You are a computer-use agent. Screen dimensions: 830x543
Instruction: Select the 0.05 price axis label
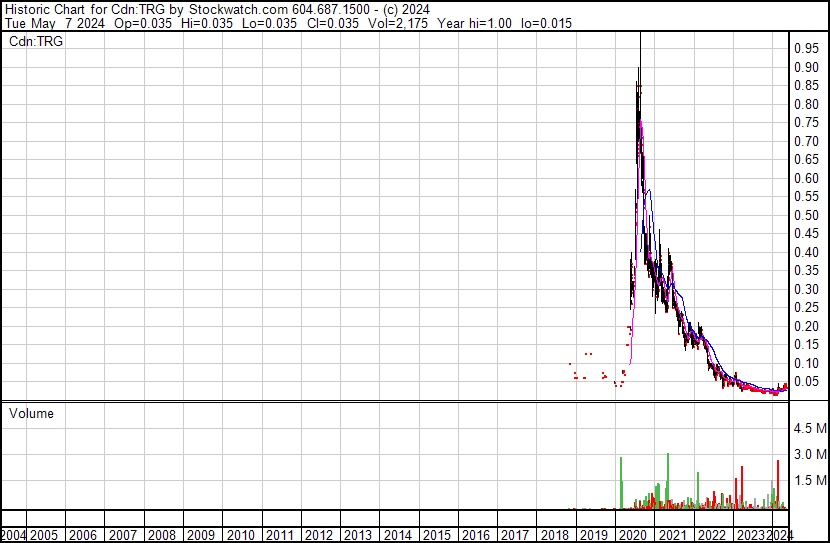click(807, 382)
